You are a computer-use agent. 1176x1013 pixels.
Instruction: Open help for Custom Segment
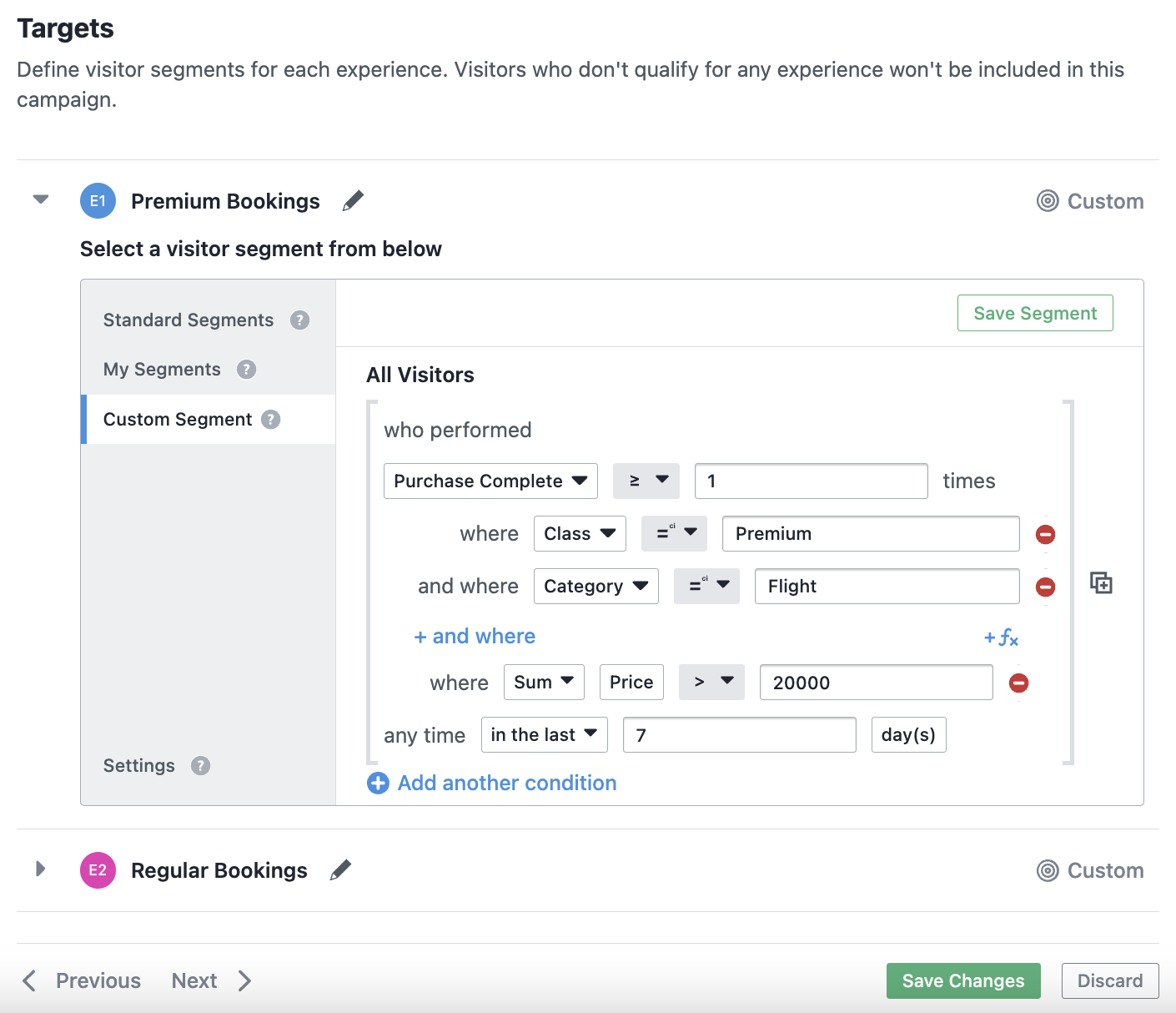tap(270, 420)
